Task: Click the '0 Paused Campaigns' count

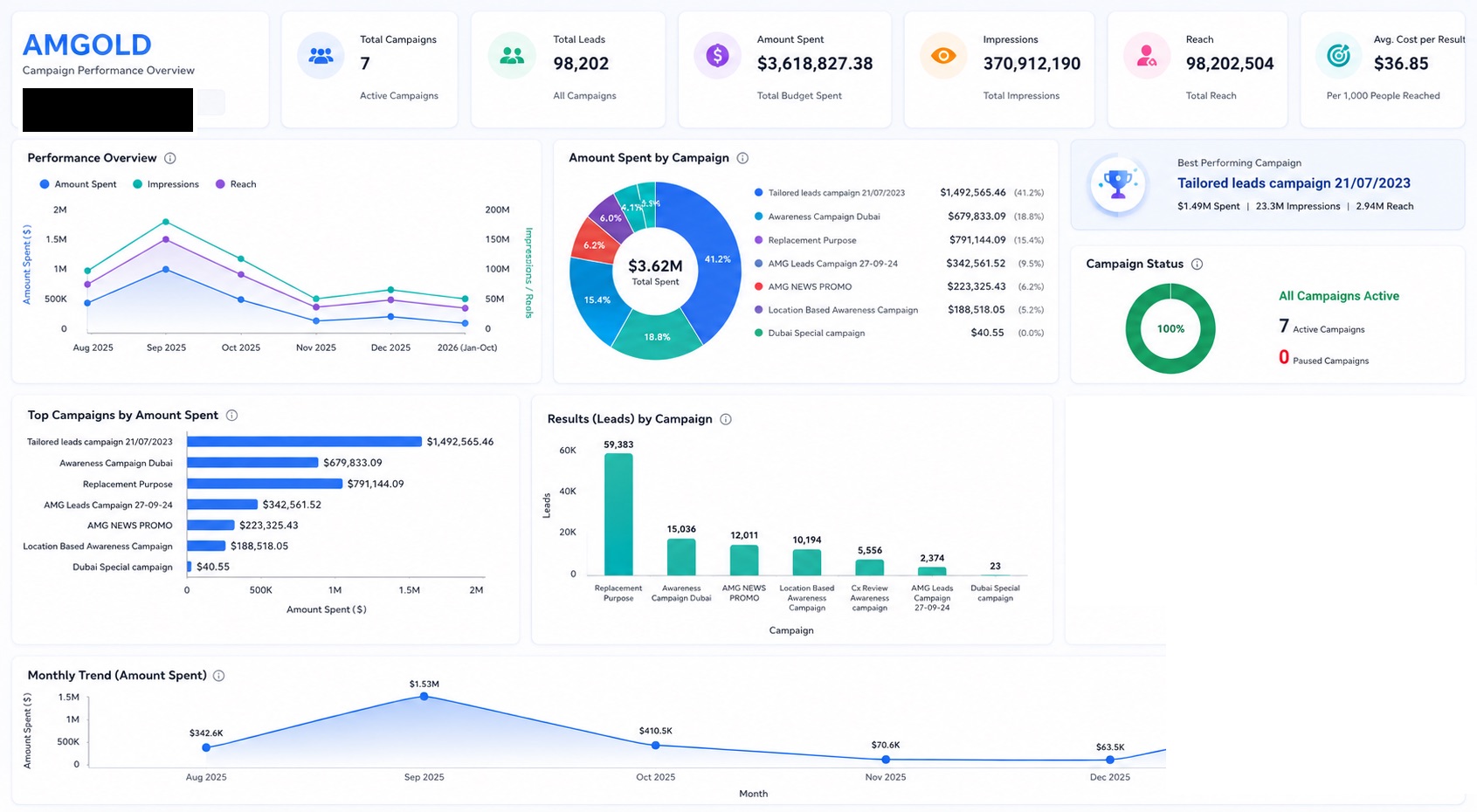Action: tap(1324, 358)
